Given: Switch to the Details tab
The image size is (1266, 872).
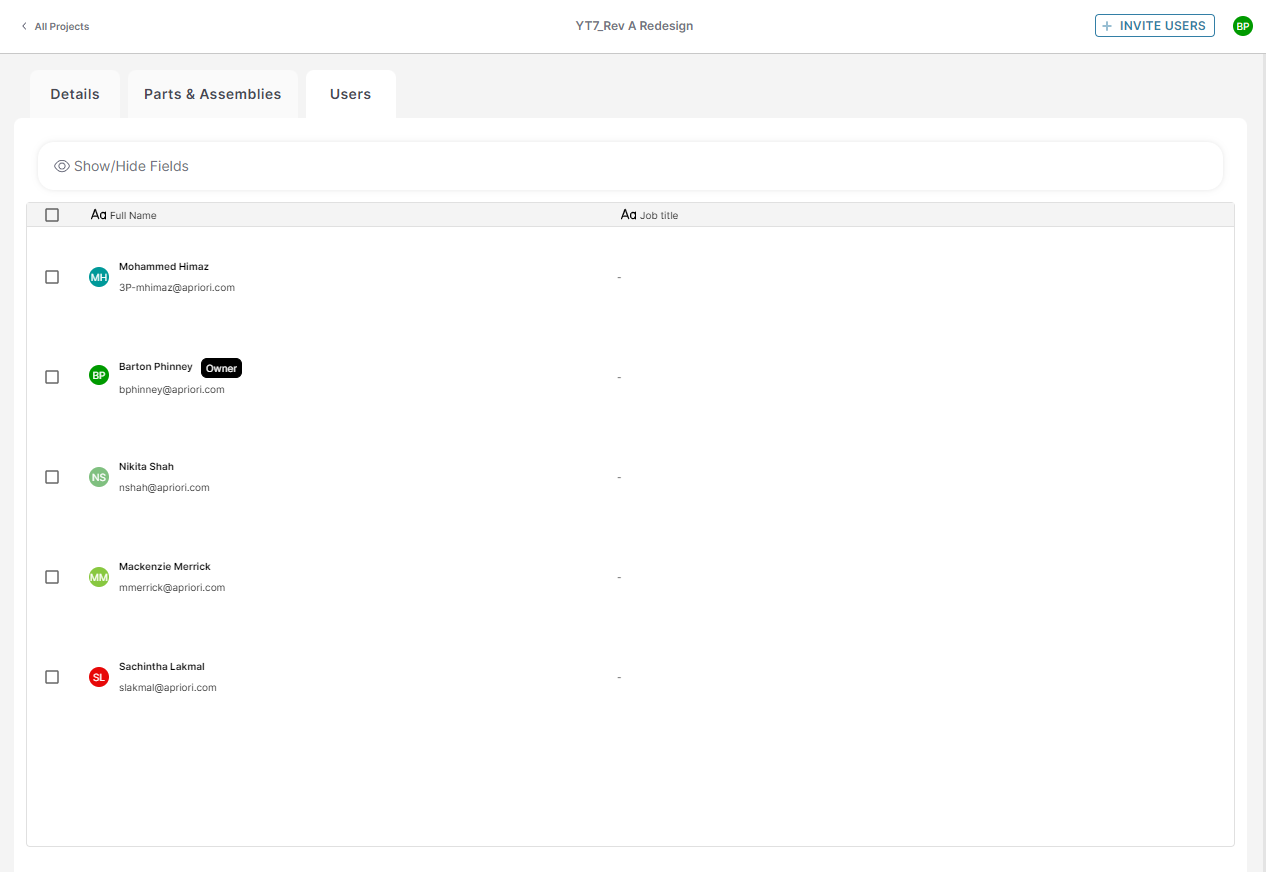Looking at the screenshot, I should point(75,94).
